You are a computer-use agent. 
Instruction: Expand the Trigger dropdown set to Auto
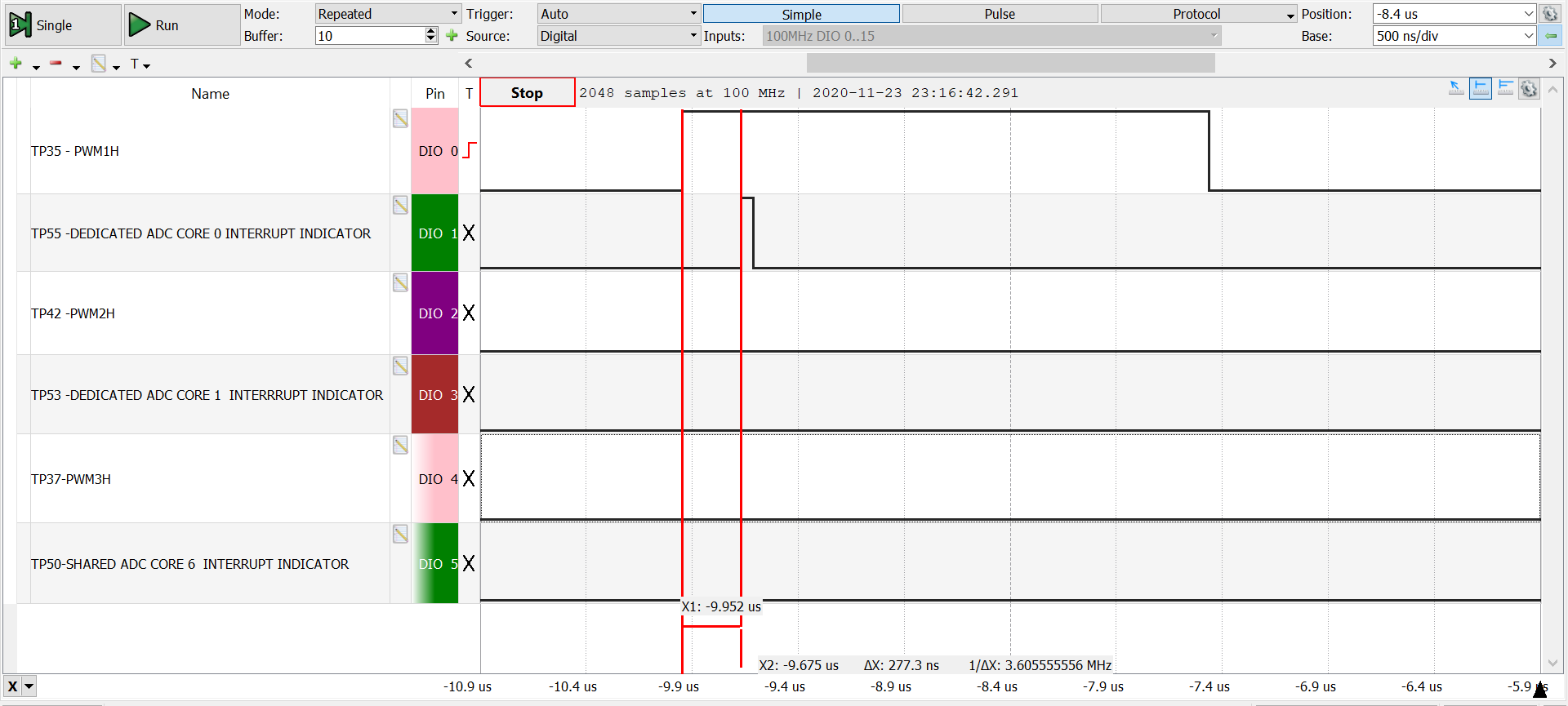[618, 14]
